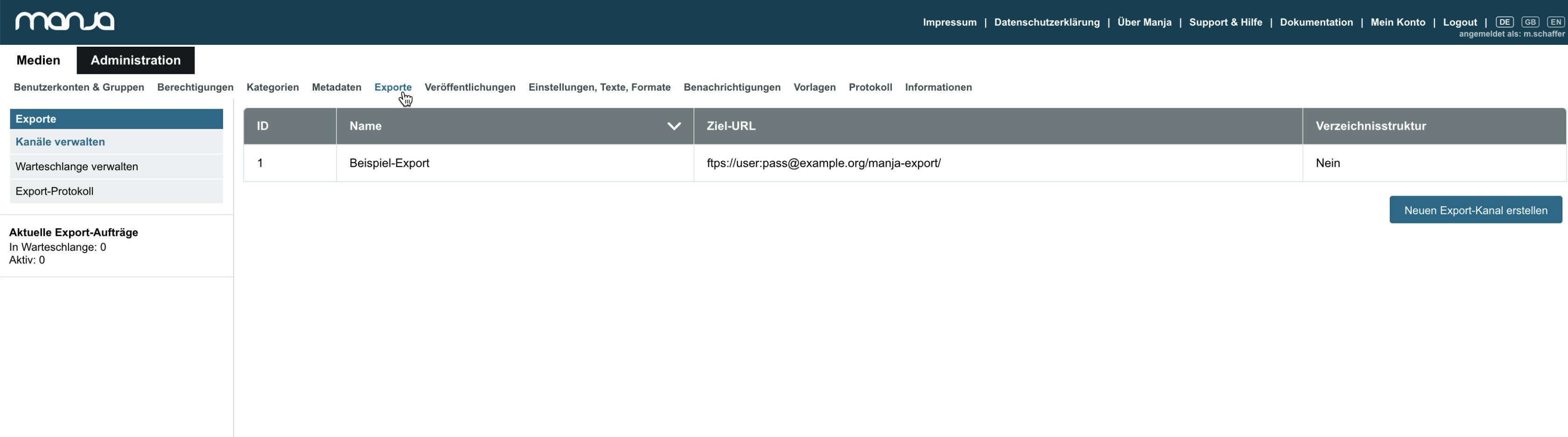The width and height of the screenshot is (1568, 437).
Task: Go to Benachrichtigungen section
Action: pyautogui.click(x=732, y=87)
